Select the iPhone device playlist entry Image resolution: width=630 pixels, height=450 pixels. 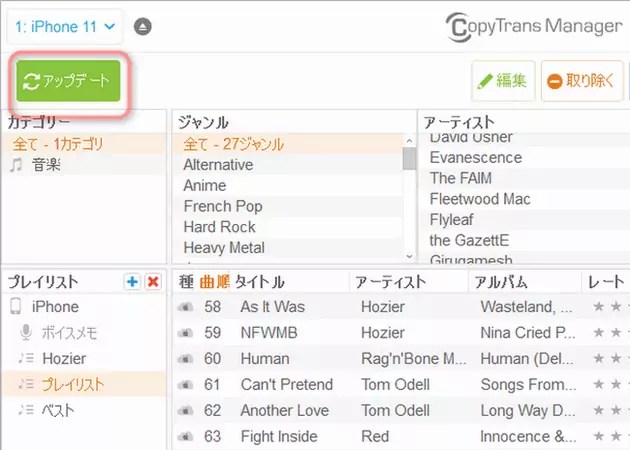(84, 307)
